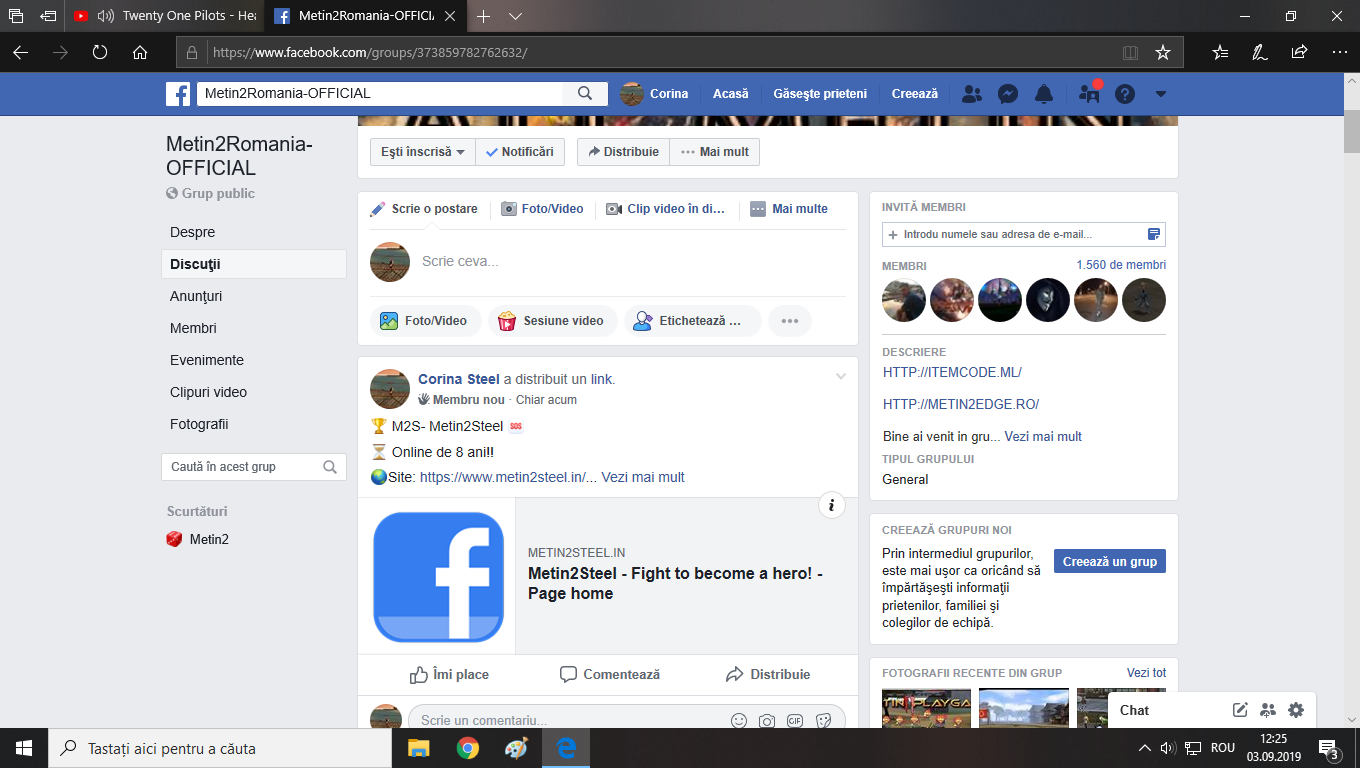1360x768 pixels.
Task: Open the Mai multe composer options
Action: [789, 209]
